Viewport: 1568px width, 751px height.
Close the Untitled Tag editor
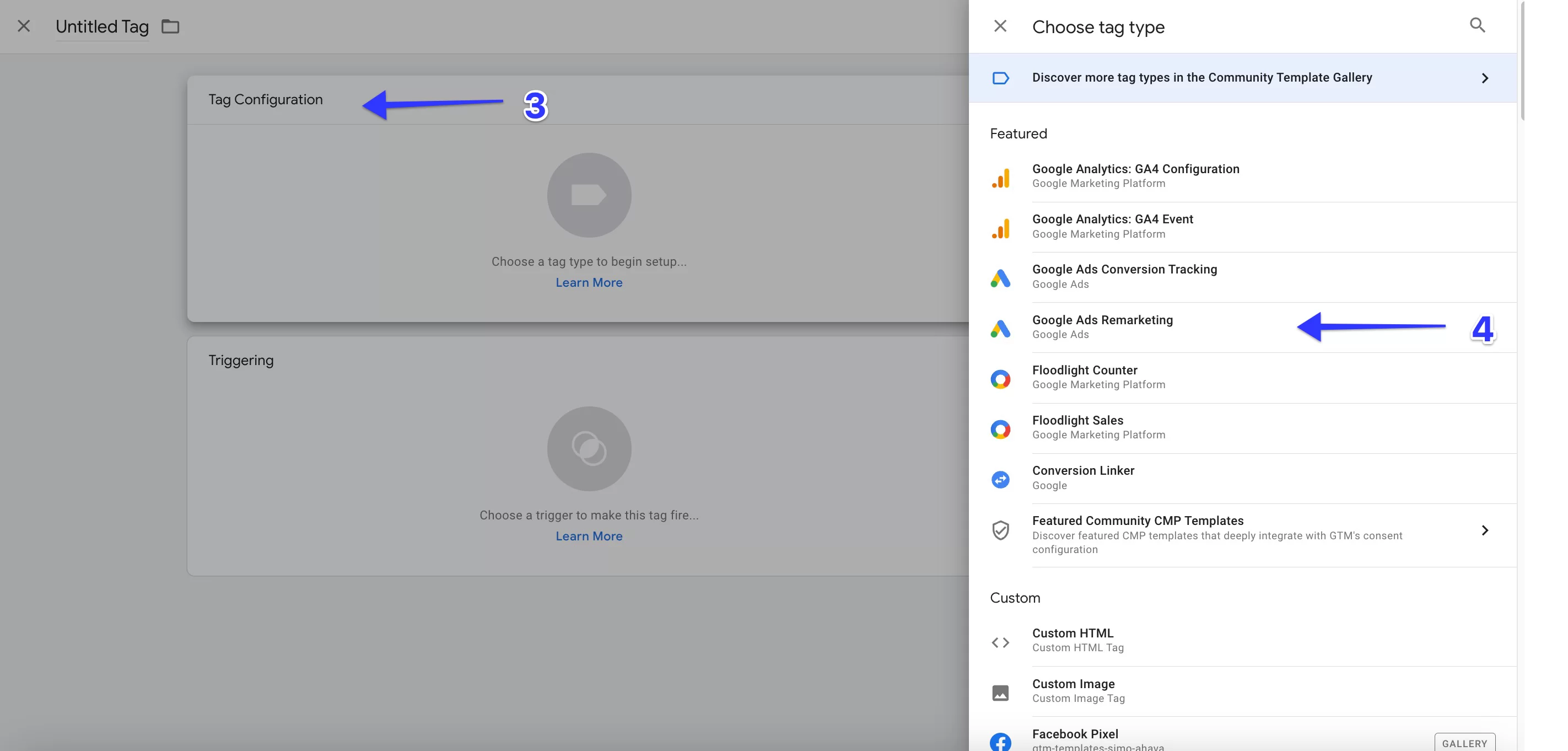(x=24, y=26)
